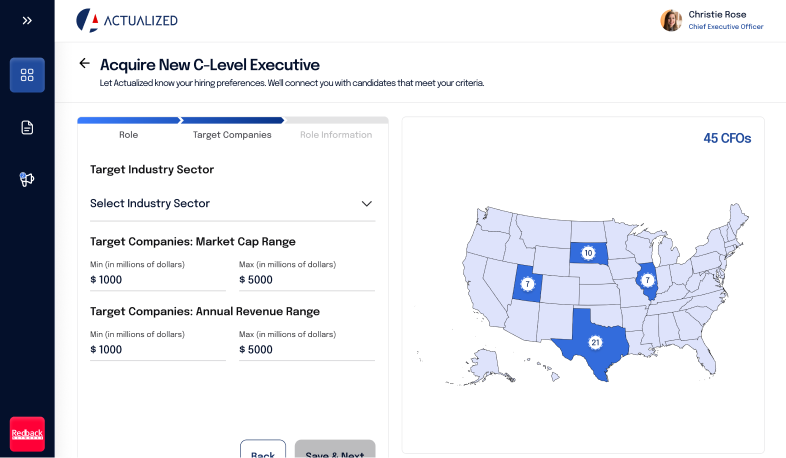Open the document icon in sidebar
This screenshot has height=458, width=786.
click(x=27, y=127)
